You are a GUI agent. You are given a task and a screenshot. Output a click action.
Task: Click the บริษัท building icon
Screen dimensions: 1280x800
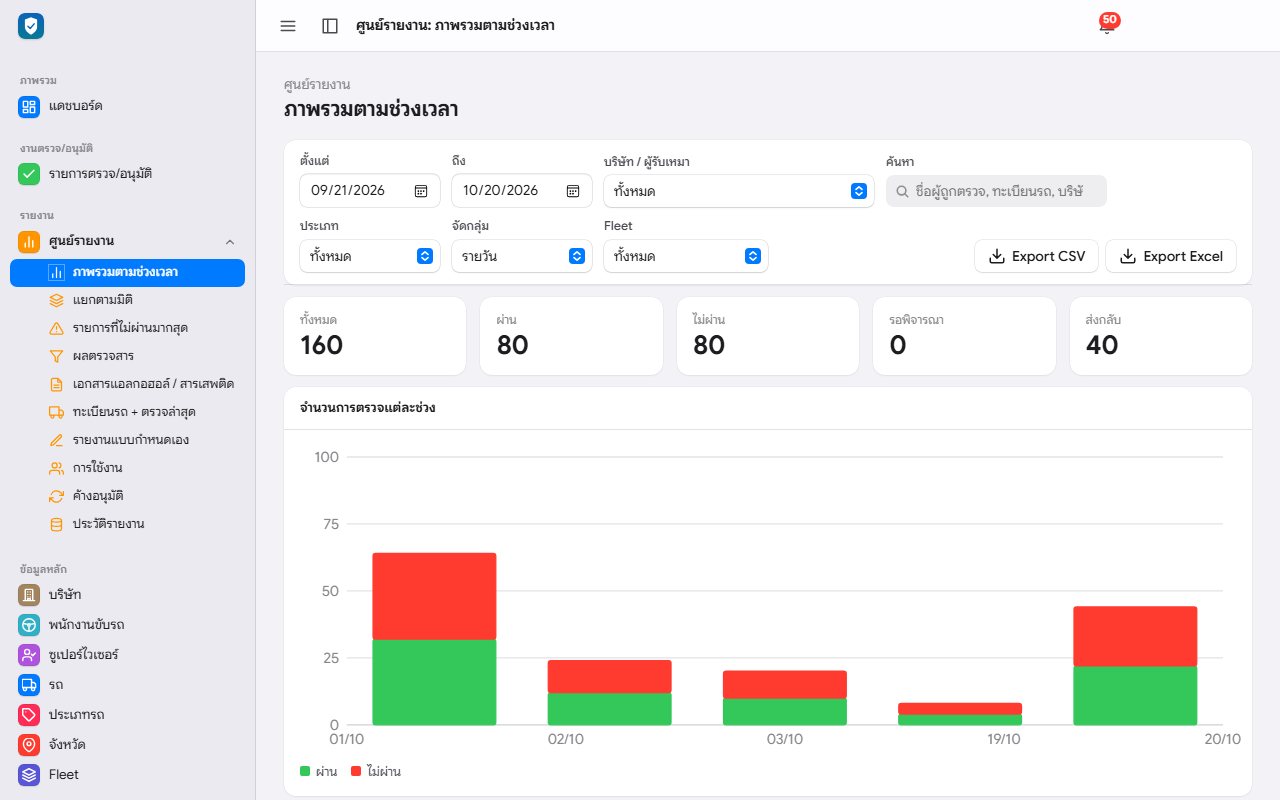[29, 595]
